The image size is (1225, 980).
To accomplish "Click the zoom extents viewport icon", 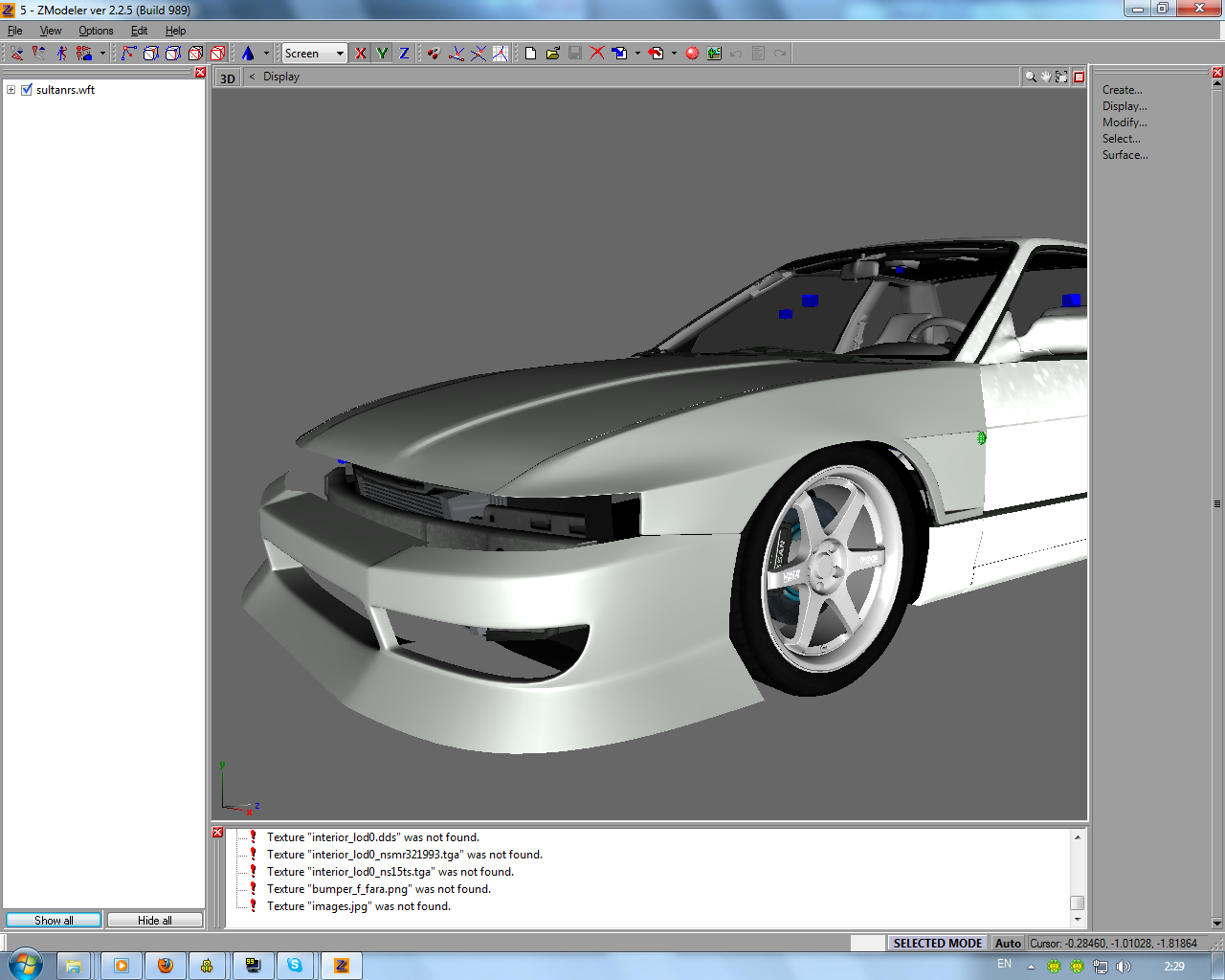I will click(x=1061, y=78).
